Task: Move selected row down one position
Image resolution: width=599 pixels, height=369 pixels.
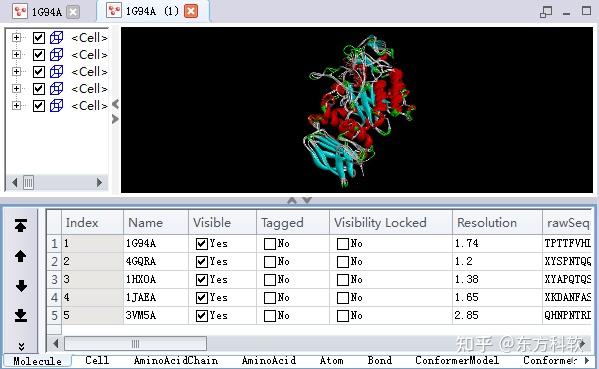Action: 21,286
